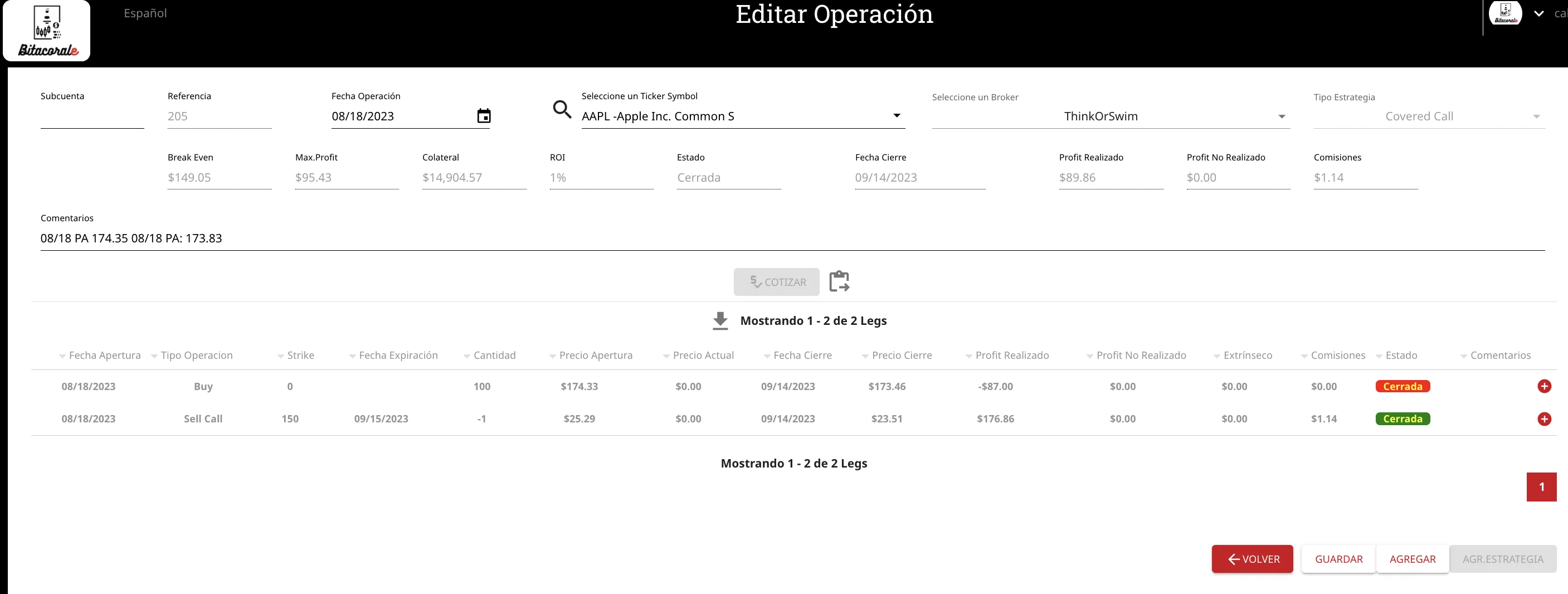This screenshot has width=1568, height=594.
Task: Click the clipboard export icon beside COTIZAR
Action: point(839,281)
